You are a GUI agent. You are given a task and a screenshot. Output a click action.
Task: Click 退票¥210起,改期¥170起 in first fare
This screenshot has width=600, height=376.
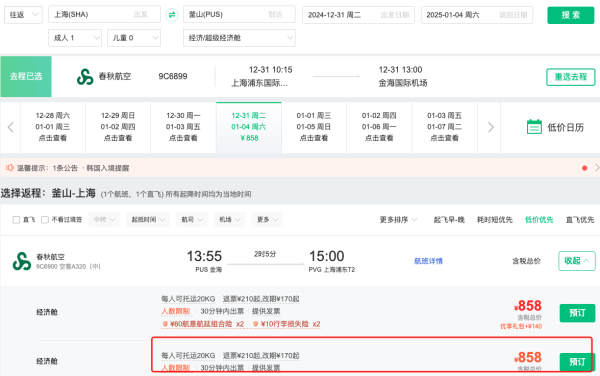tap(261, 299)
